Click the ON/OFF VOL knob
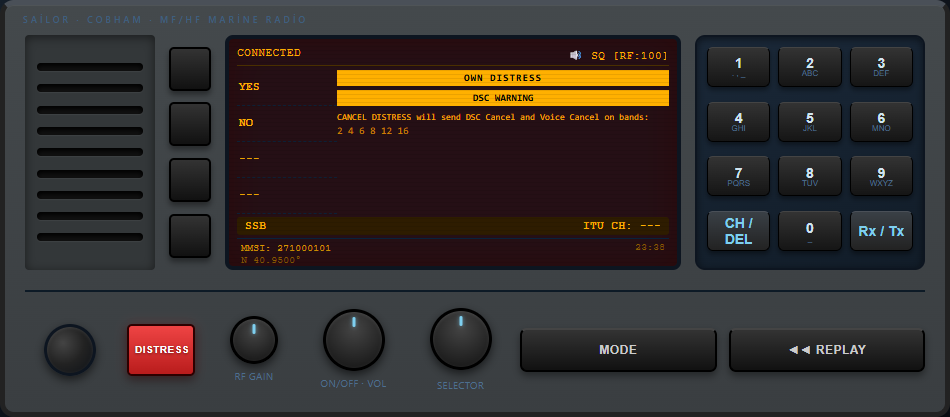The image size is (950, 417). (x=354, y=340)
